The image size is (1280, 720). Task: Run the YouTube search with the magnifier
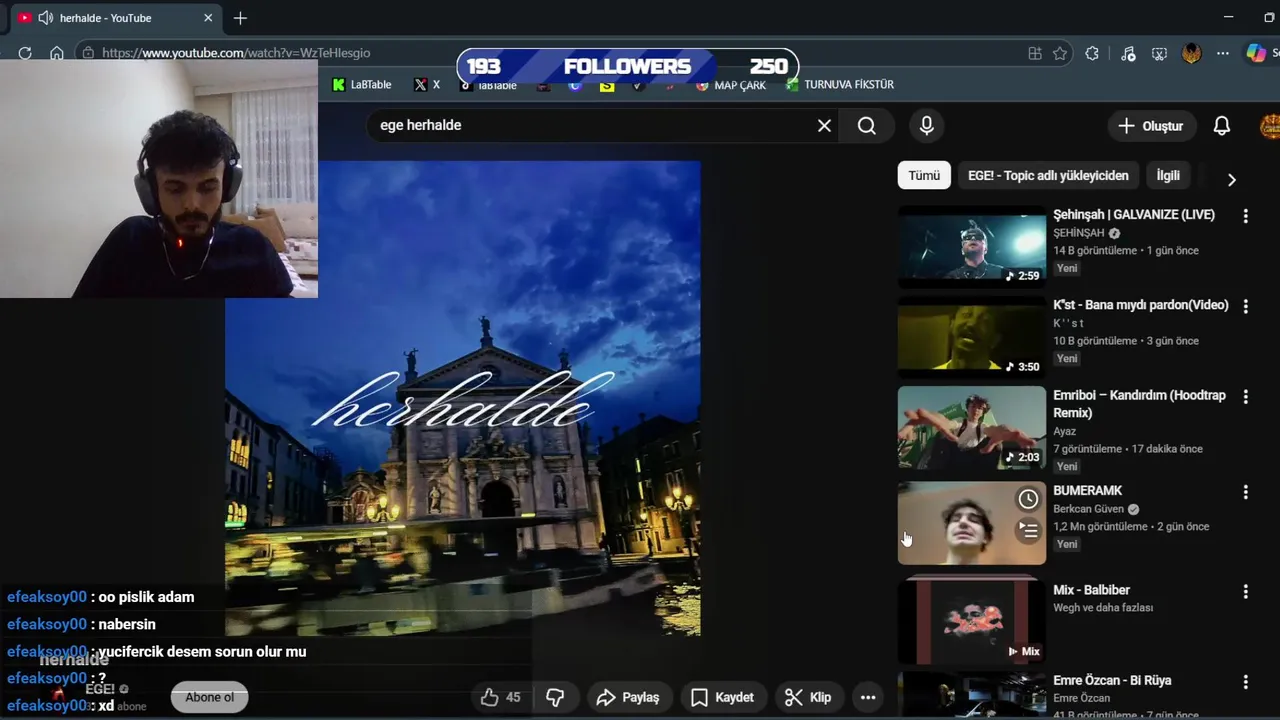(867, 126)
